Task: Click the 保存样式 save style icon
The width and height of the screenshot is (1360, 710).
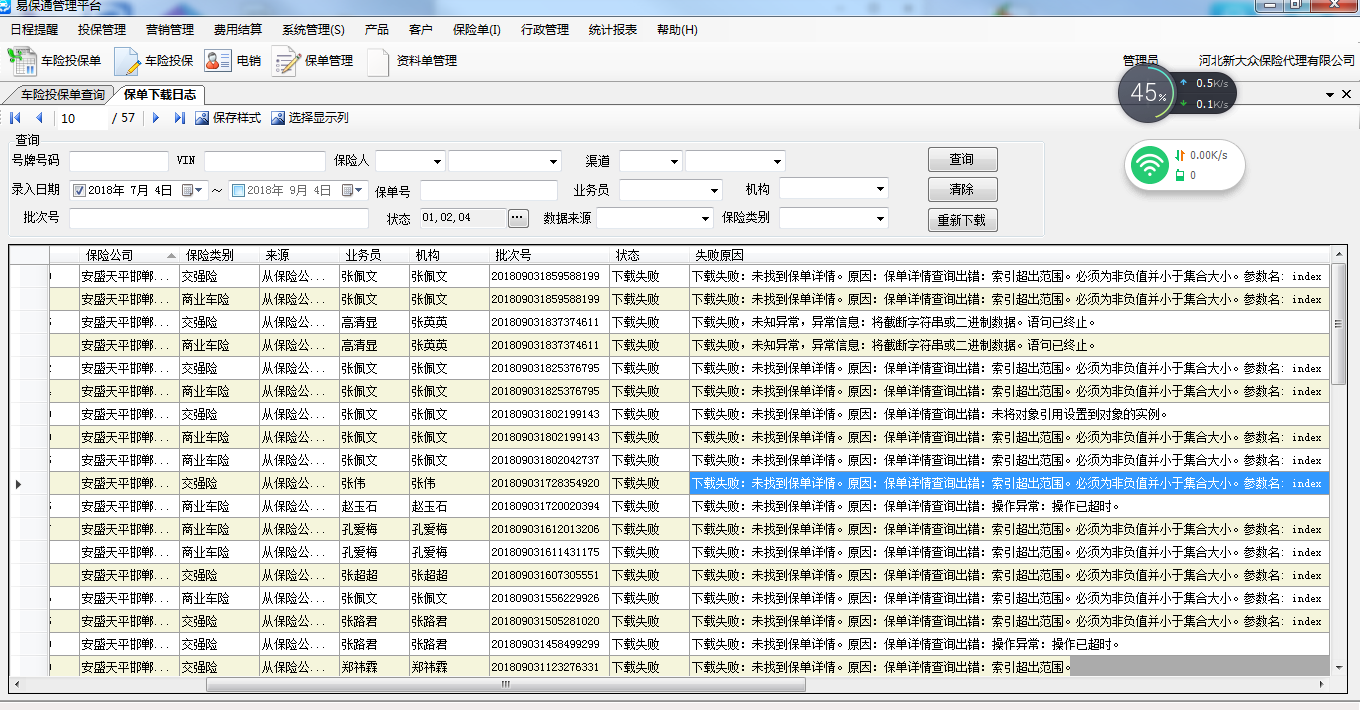Action: [x=202, y=118]
